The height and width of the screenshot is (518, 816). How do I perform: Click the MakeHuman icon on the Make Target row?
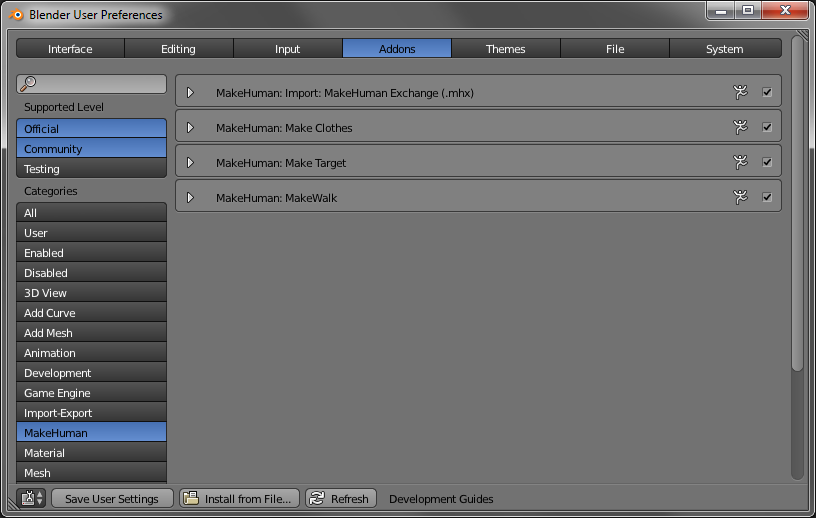(740, 162)
